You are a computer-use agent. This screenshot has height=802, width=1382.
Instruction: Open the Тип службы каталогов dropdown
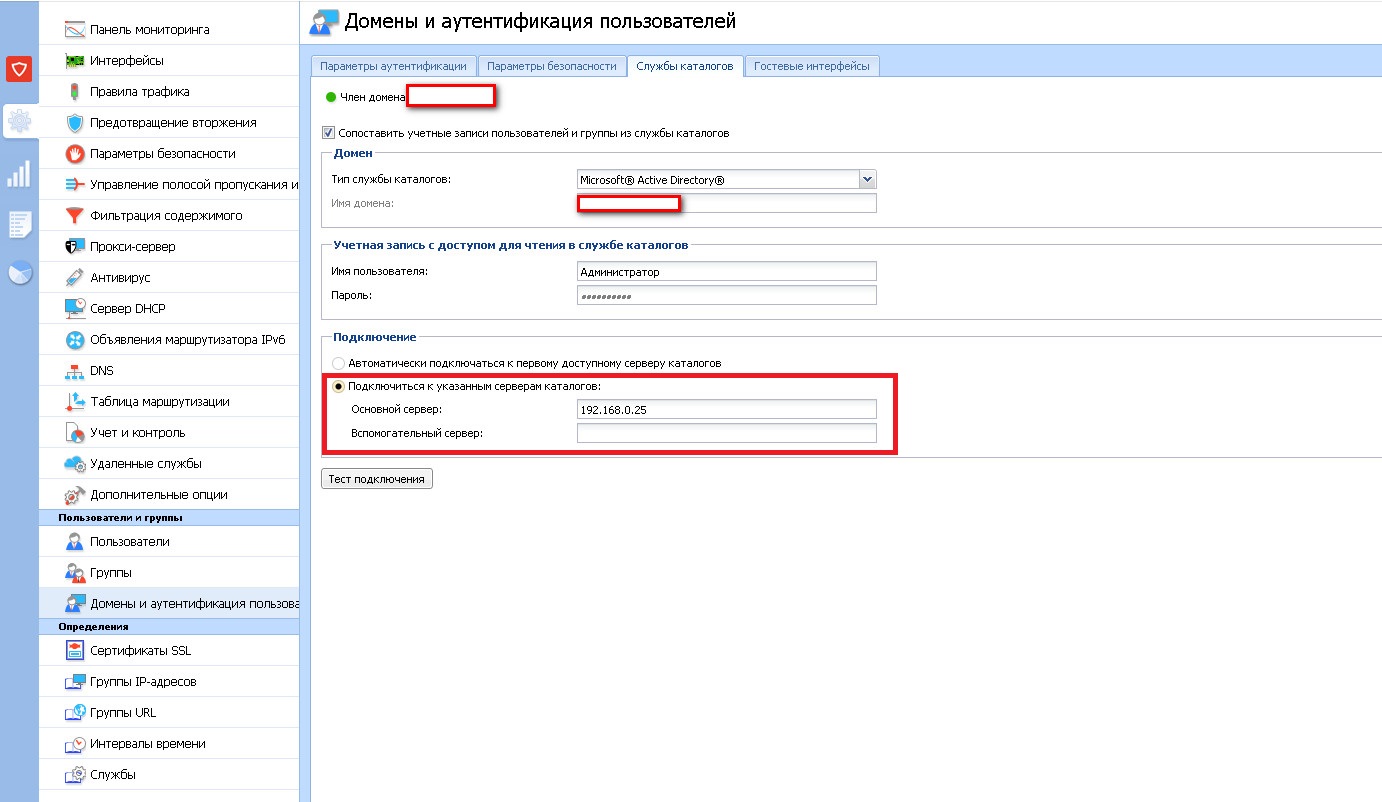tap(868, 180)
